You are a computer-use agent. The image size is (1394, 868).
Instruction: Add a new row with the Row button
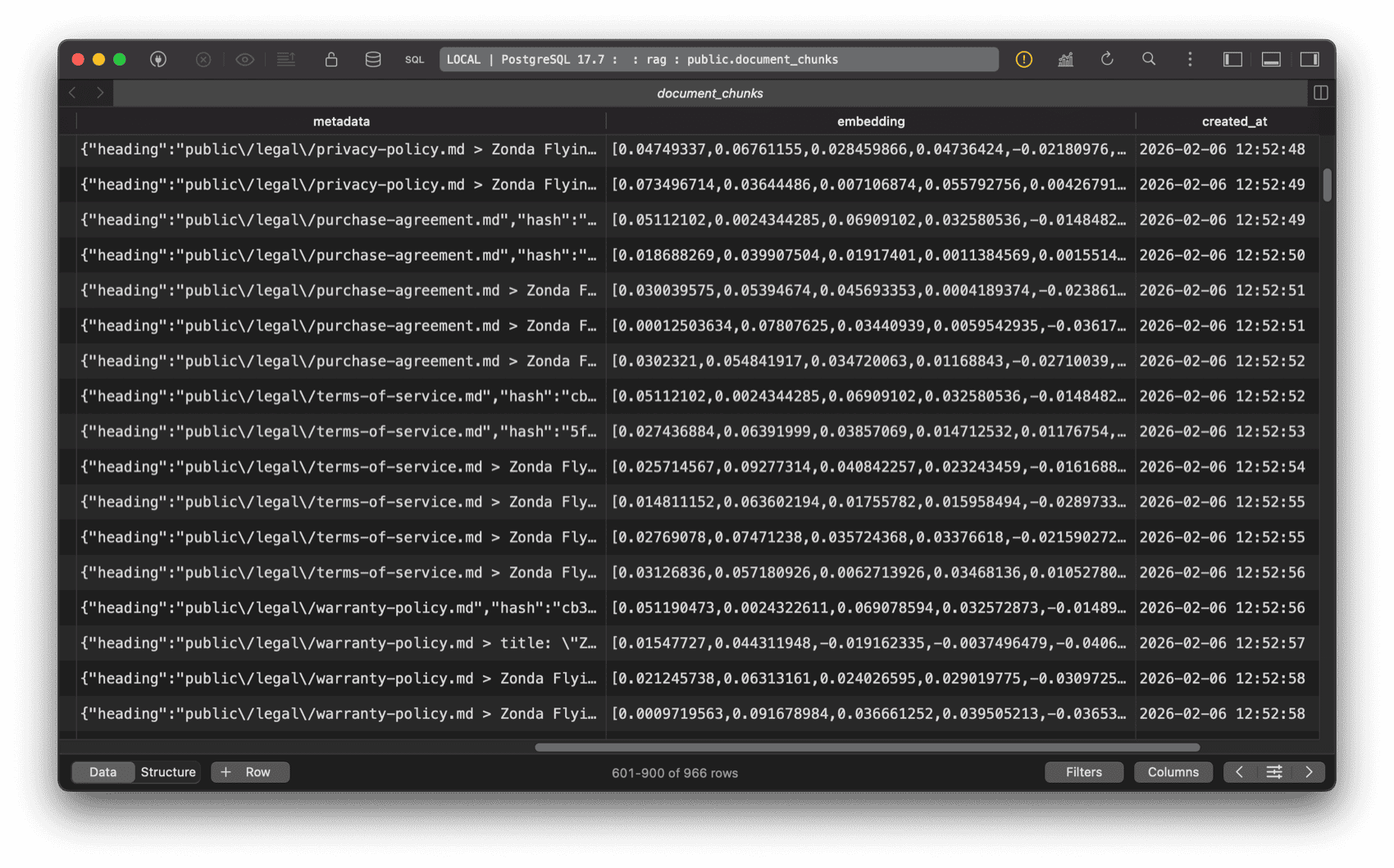[249, 771]
